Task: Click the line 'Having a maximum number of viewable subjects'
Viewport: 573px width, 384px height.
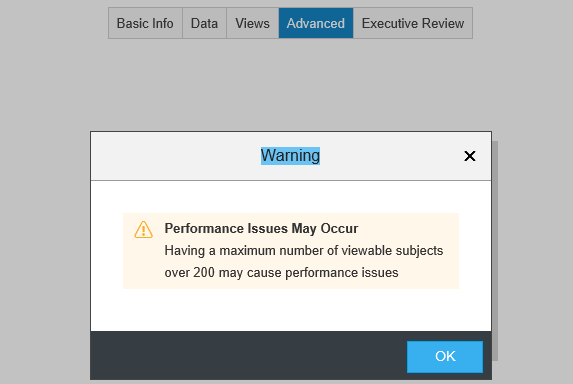Action: pos(304,251)
